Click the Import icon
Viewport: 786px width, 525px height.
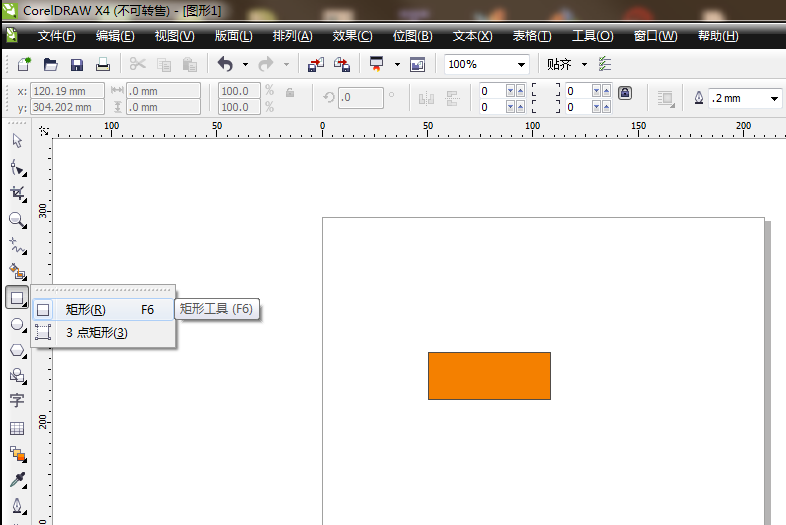[x=316, y=64]
